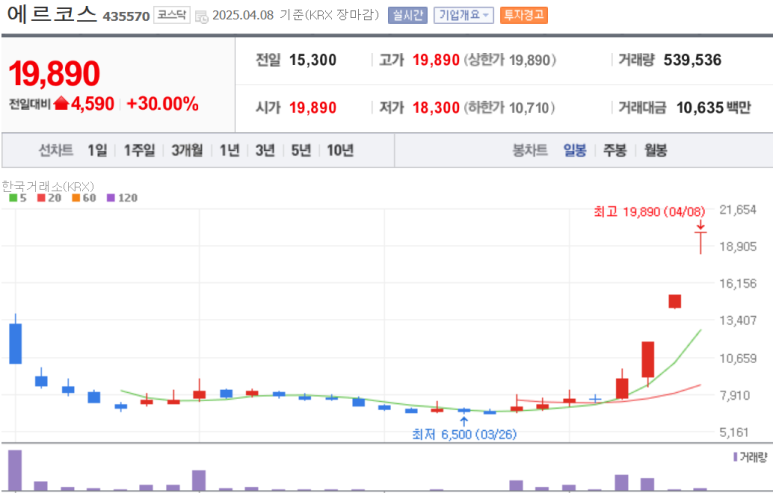Click the stock code 435570
773x493 pixels.
pos(126,16)
